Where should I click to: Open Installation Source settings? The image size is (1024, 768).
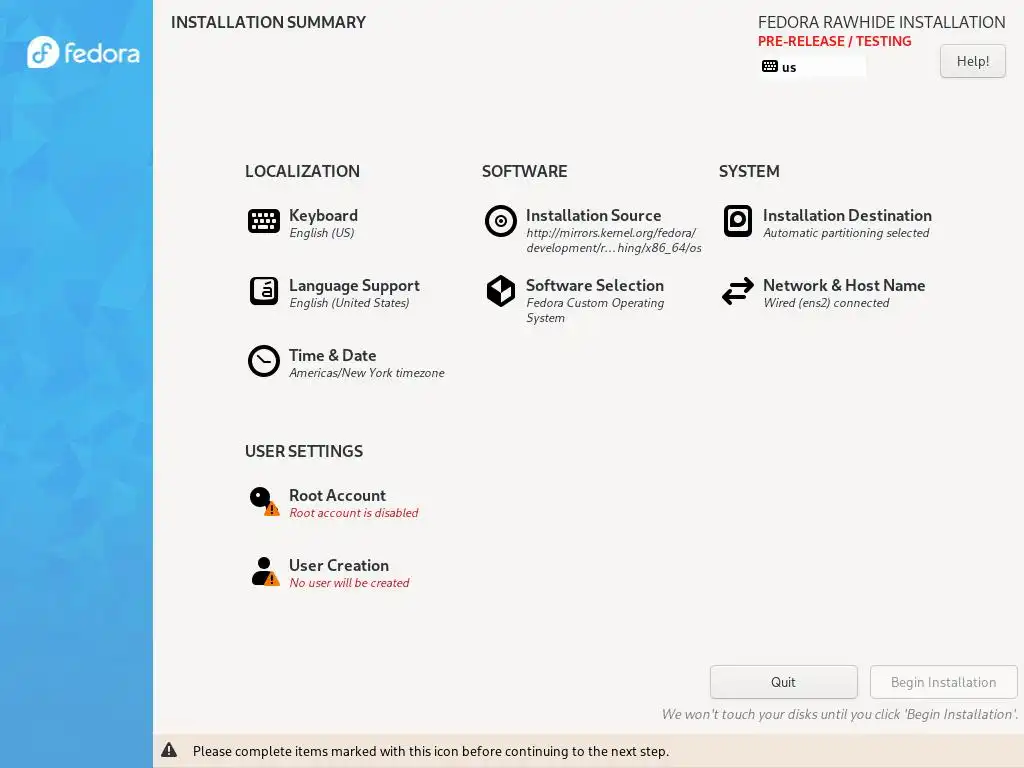594,216
